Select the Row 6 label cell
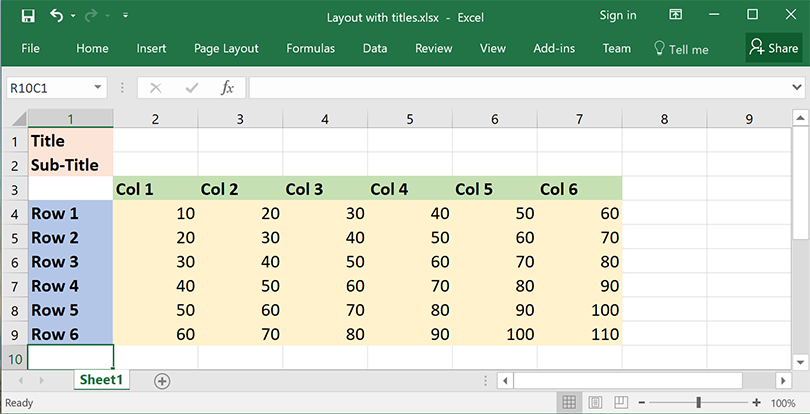Image resolution: width=810 pixels, height=414 pixels. (x=70, y=334)
